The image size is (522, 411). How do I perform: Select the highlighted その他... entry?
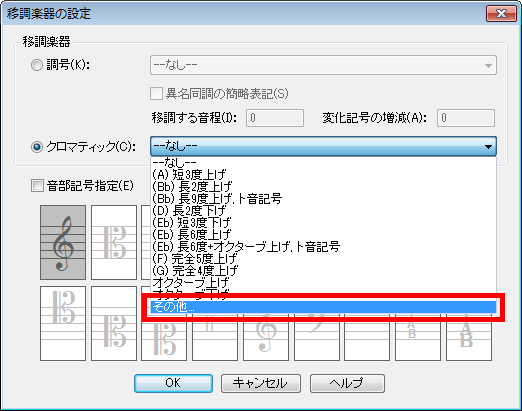(323, 307)
